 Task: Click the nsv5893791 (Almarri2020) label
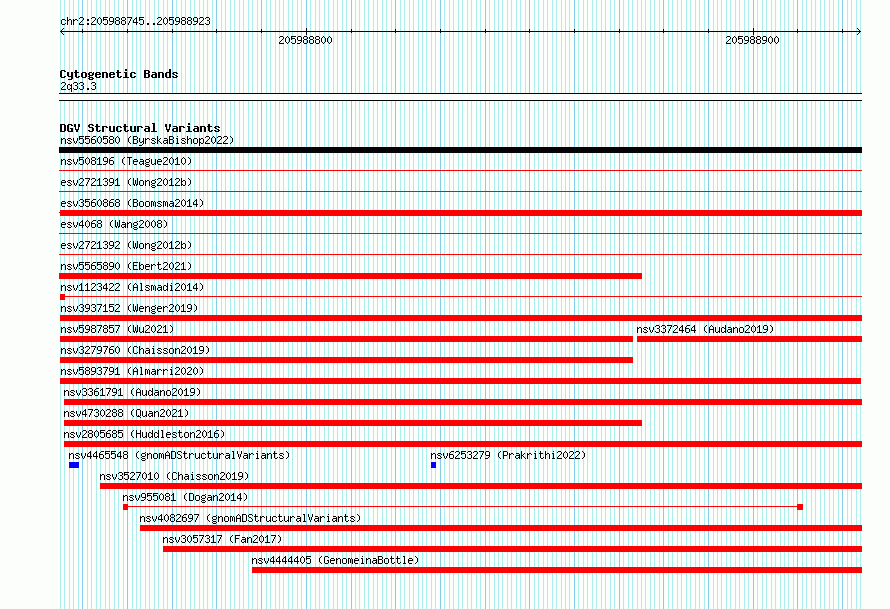[132, 371]
